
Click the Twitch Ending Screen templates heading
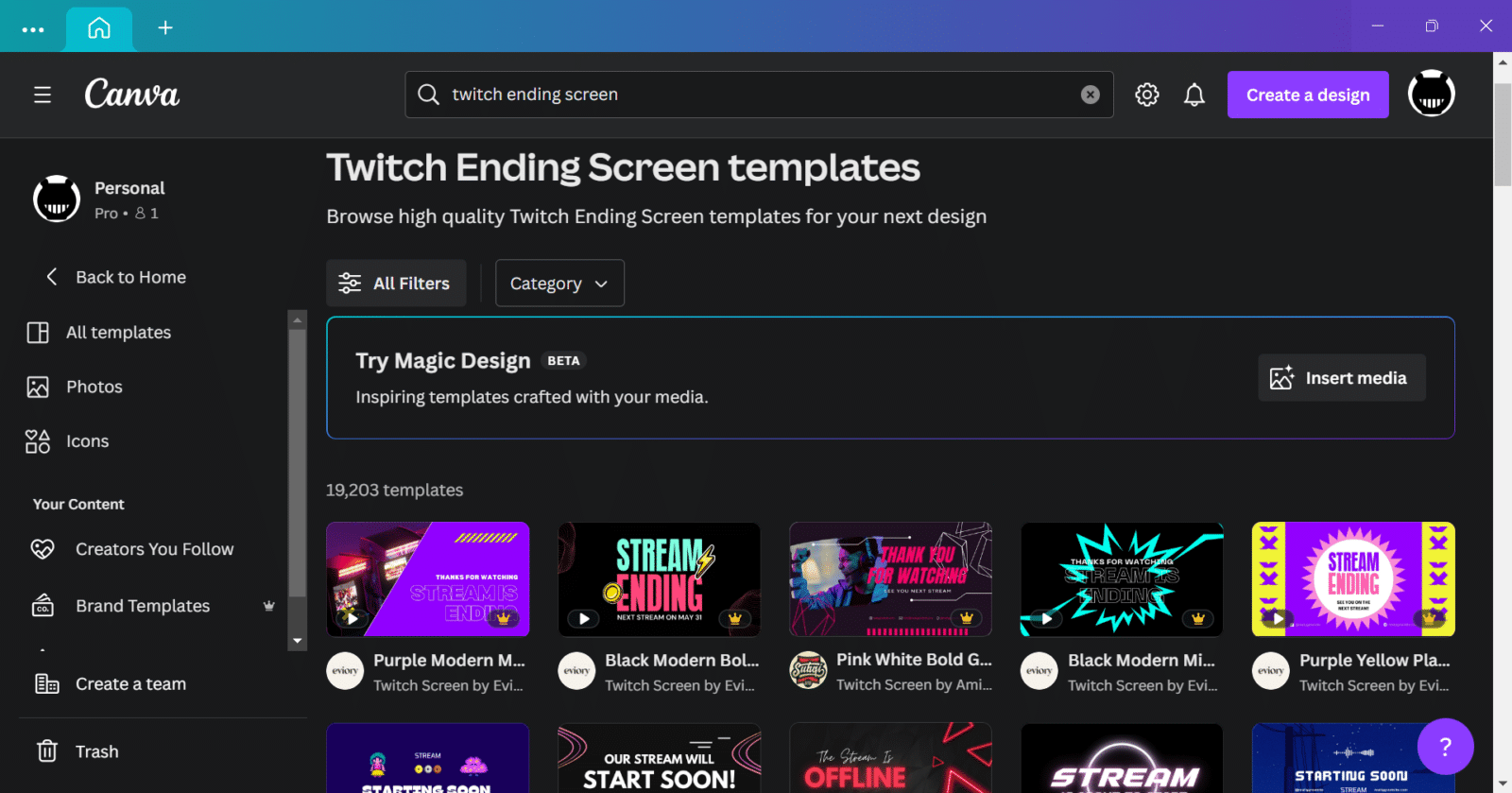pyautogui.click(x=623, y=167)
